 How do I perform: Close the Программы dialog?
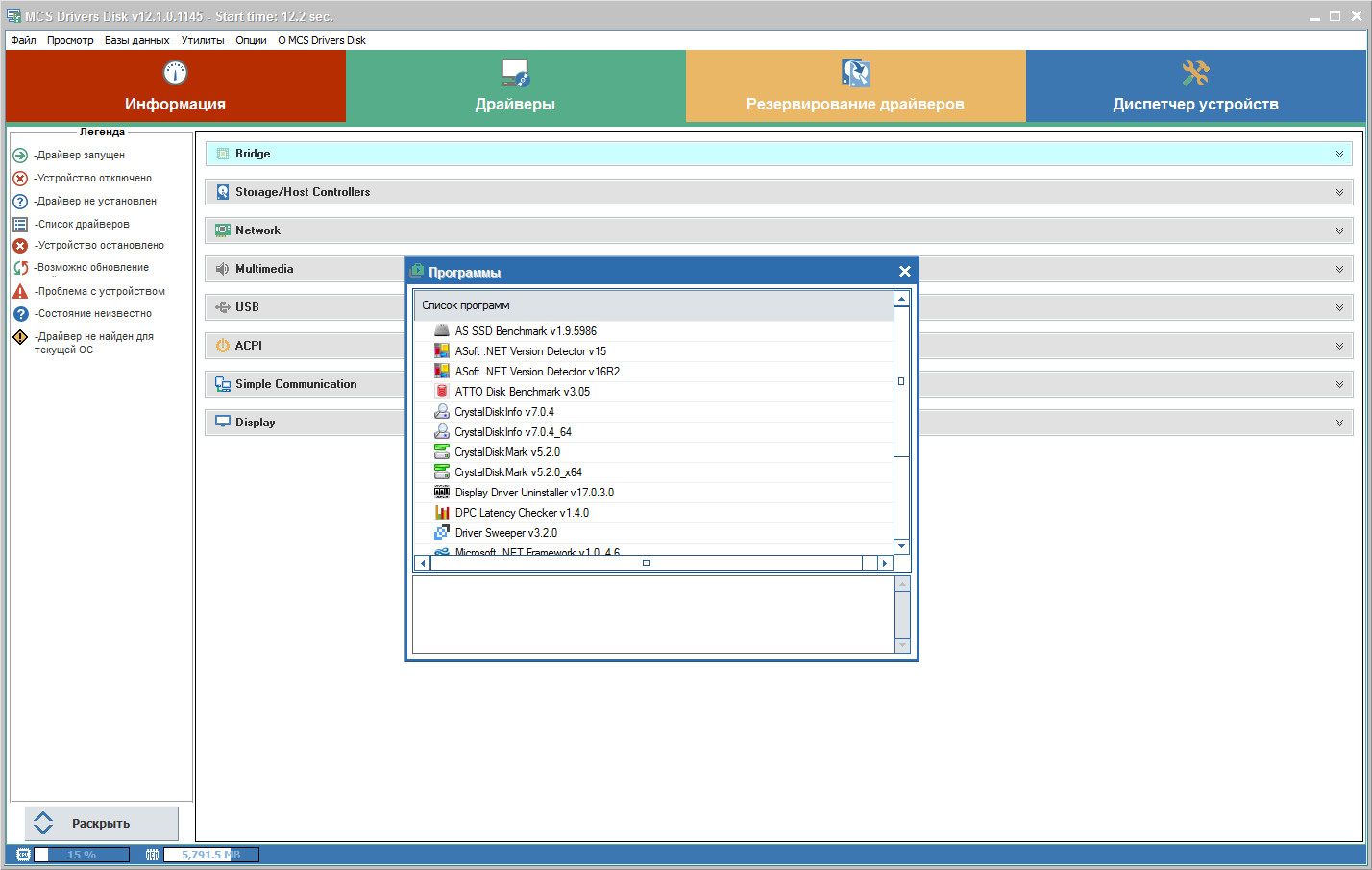(x=904, y=272)
